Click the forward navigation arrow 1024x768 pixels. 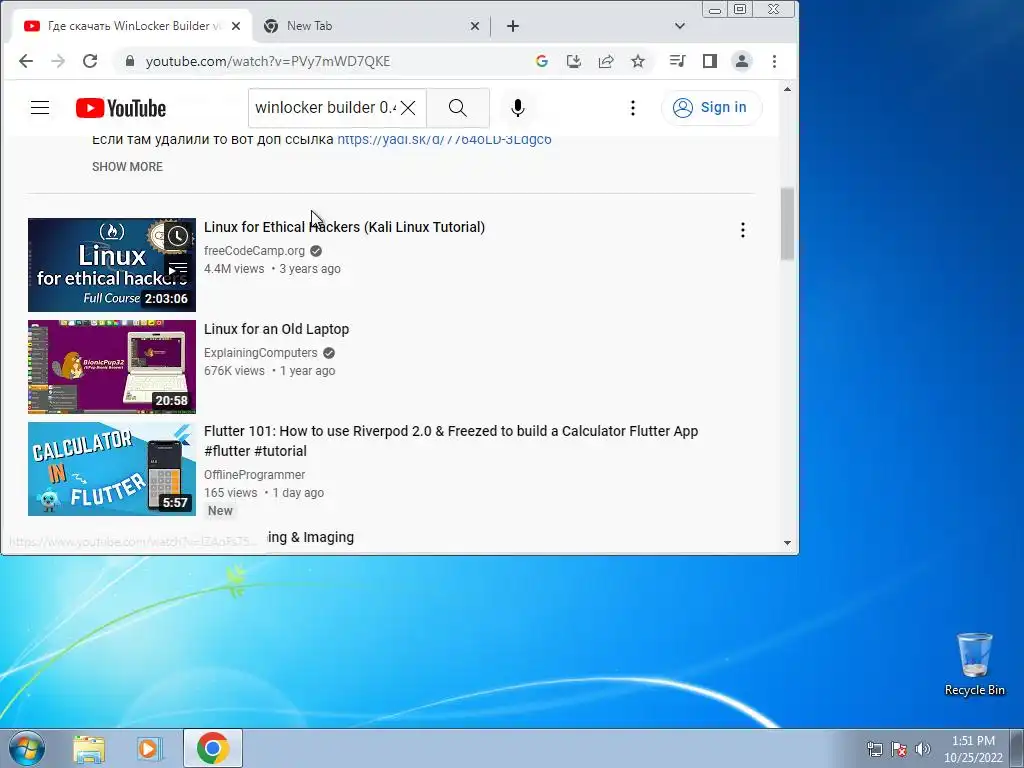[58, 61]
